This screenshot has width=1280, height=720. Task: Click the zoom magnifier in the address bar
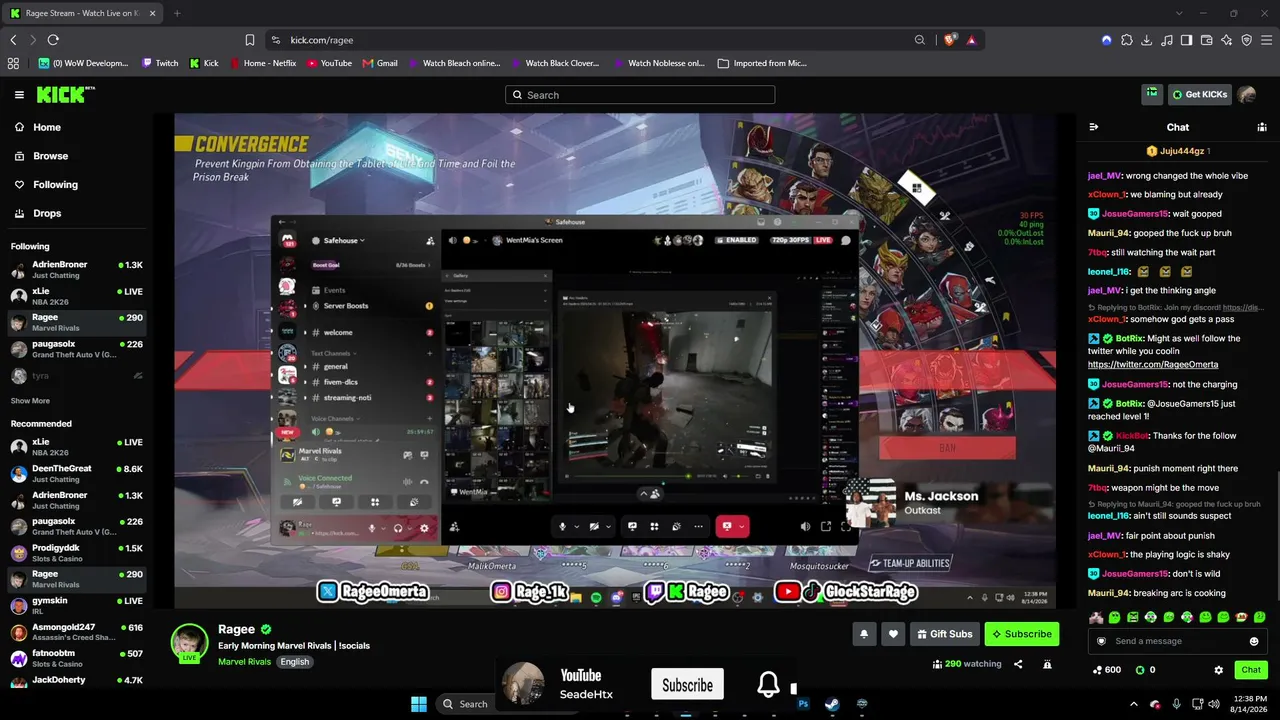(920, 40)
